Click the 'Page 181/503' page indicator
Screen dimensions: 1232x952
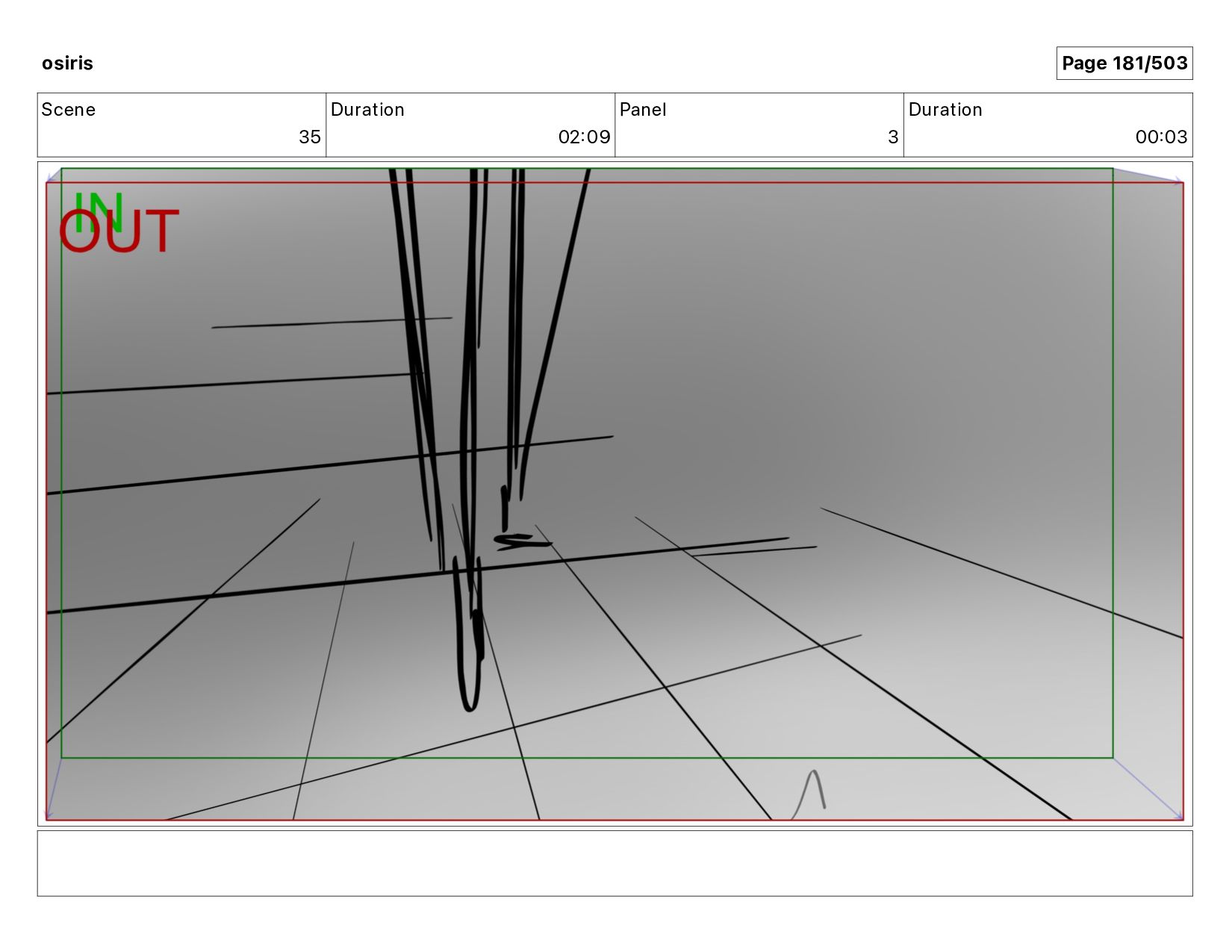pyautogui.click(x=1124, y=63)
